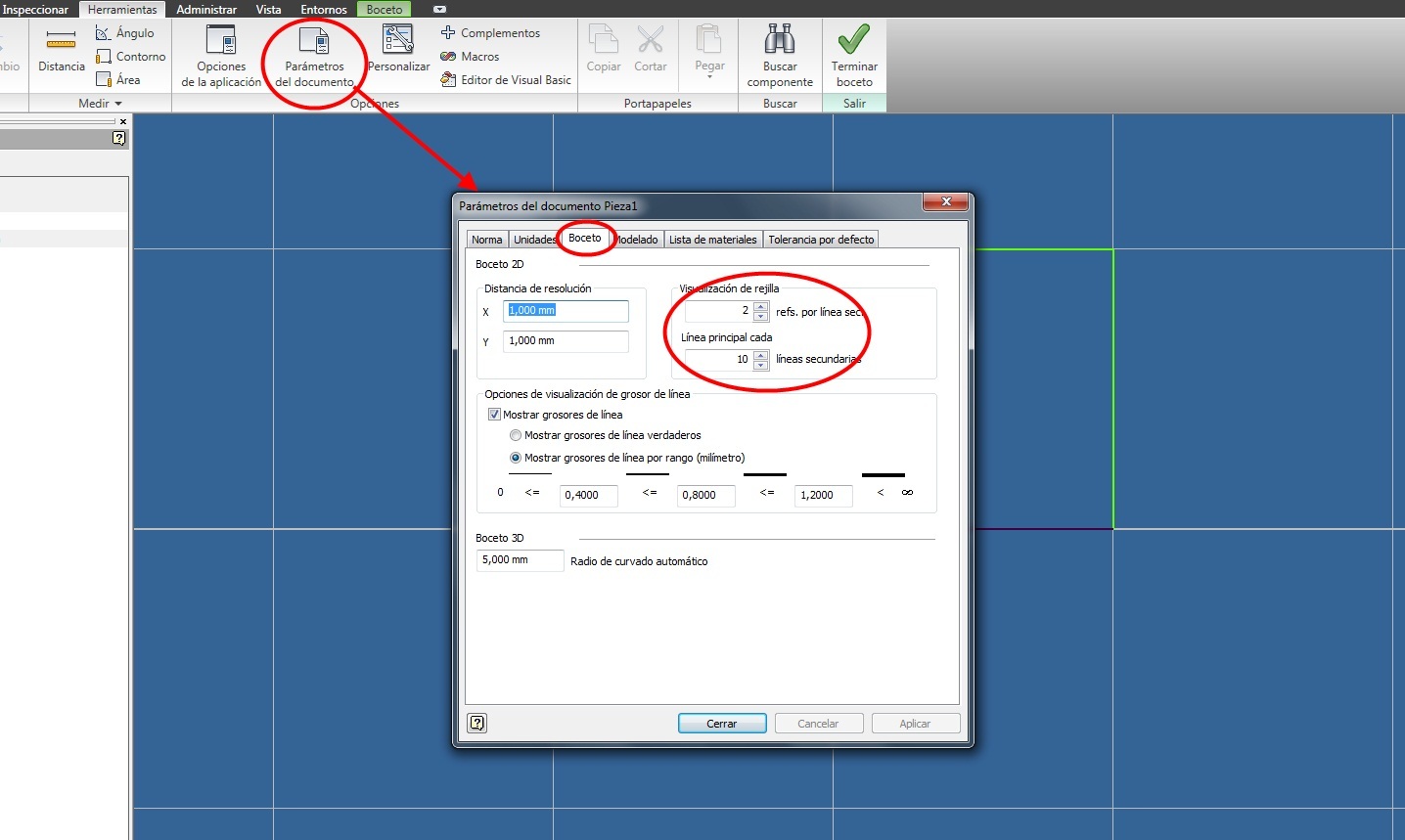Switch to the Entornos ribbon tab
Screen dimensions: 1405x840
click(324, 10)
